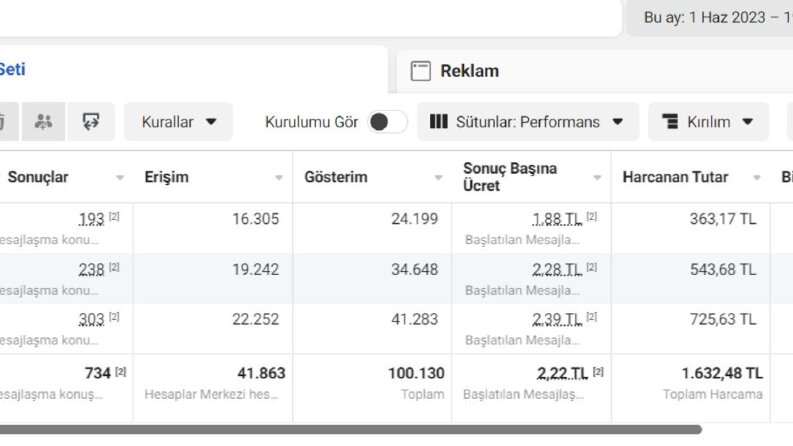The width and height of the screenshot is (793, 446).
Task: Toggle the Kurulumu Gör switch
Action: [387, 122]
